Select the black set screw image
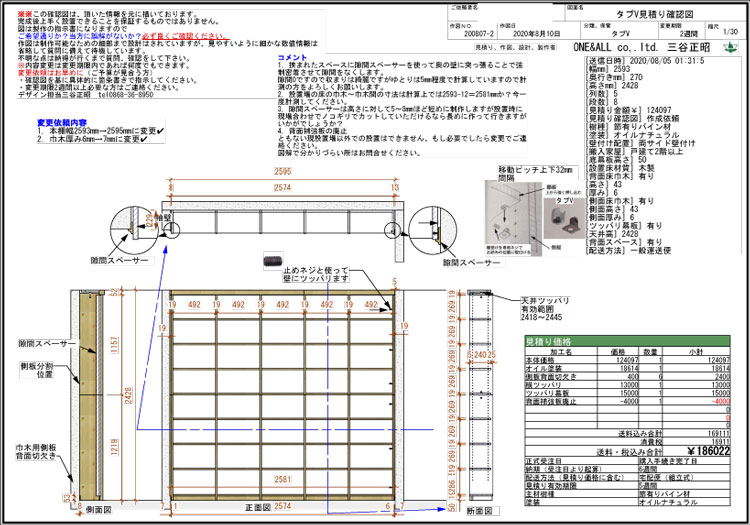The height and width of the screenshot is (525, 750). tap(273, 261)
